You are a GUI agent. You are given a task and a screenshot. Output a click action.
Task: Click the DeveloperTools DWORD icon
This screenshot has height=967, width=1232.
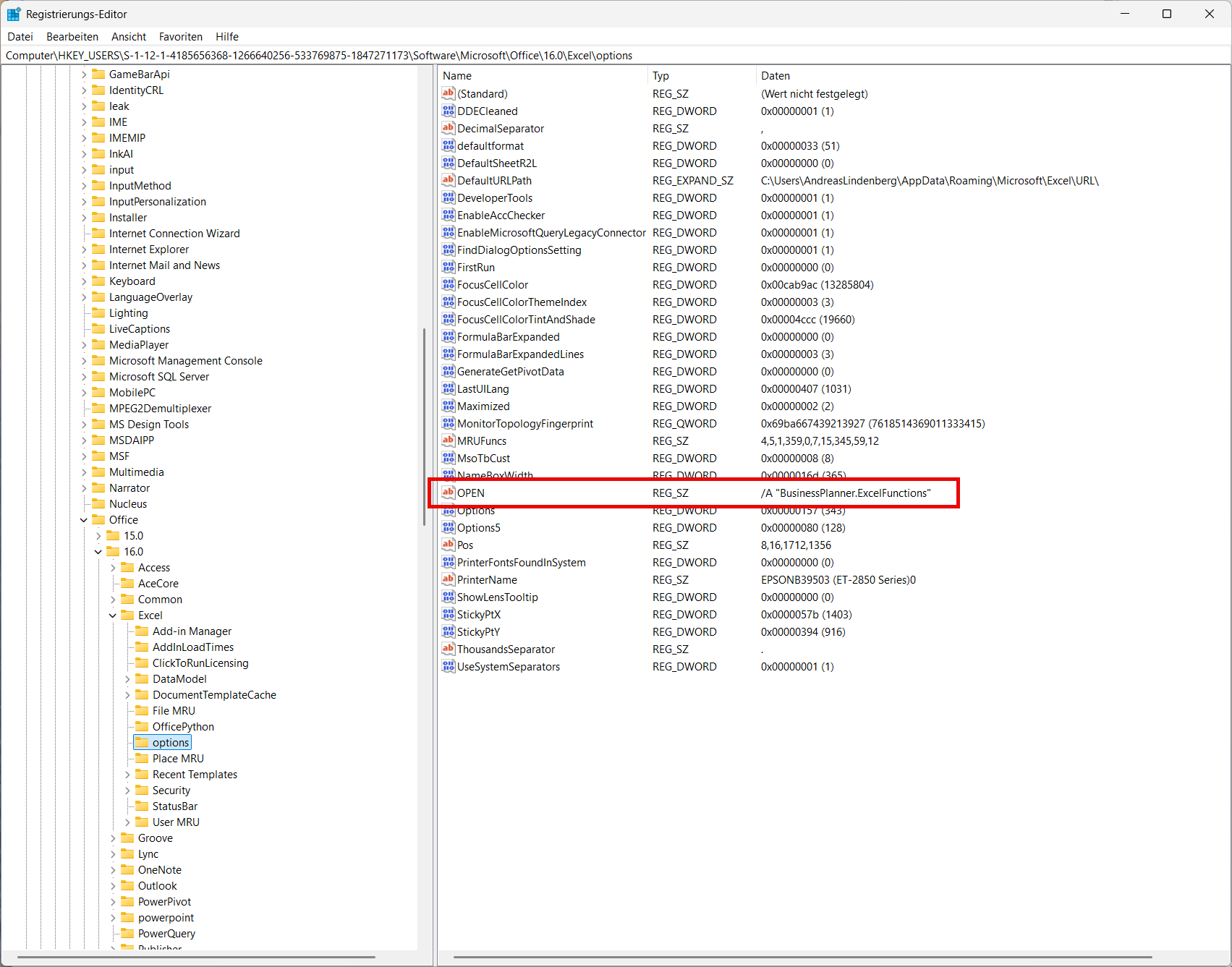click(449, 197)
